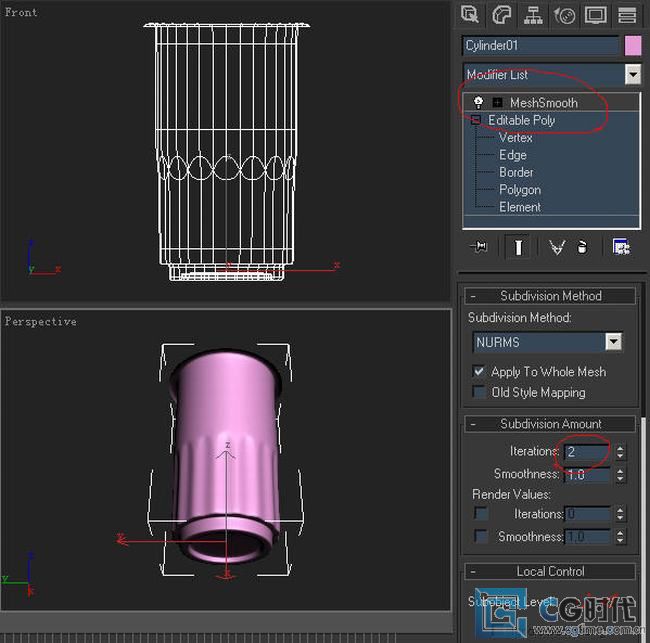This screenshot has height=643, width=650.
Task: Click the Smoothness value field
Action: 587,474
